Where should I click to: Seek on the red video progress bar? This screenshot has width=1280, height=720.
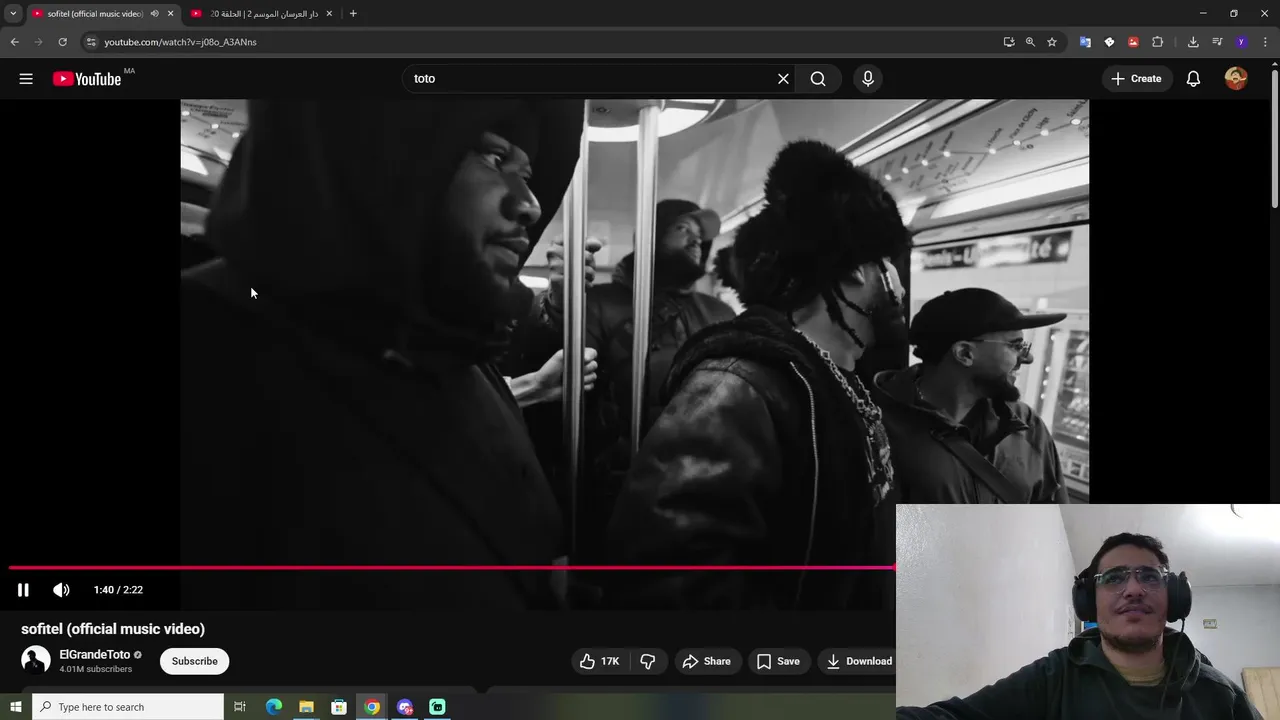pyautogui.click(x=452, y=567)
